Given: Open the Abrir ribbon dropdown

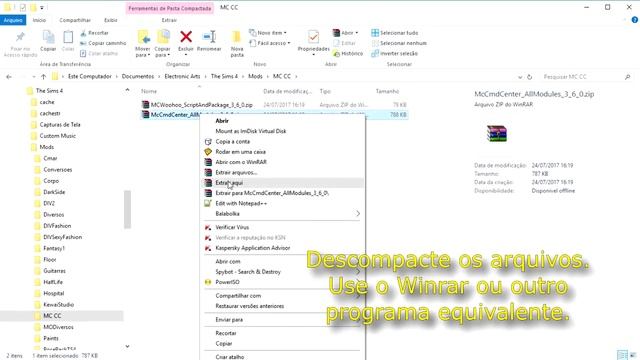Looking at the screenshot, I should 345,33.
